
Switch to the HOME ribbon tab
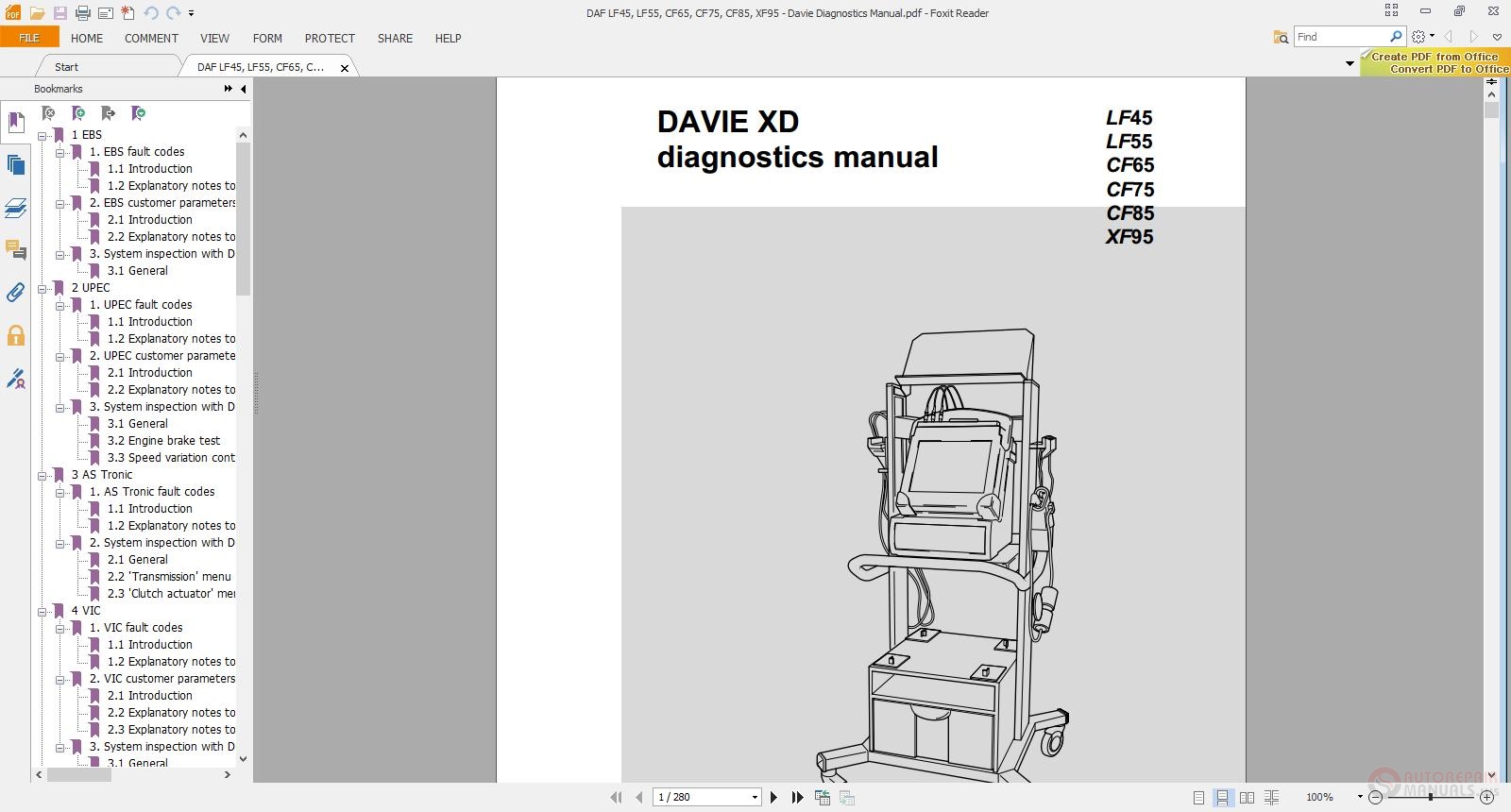tap(87, 39)
